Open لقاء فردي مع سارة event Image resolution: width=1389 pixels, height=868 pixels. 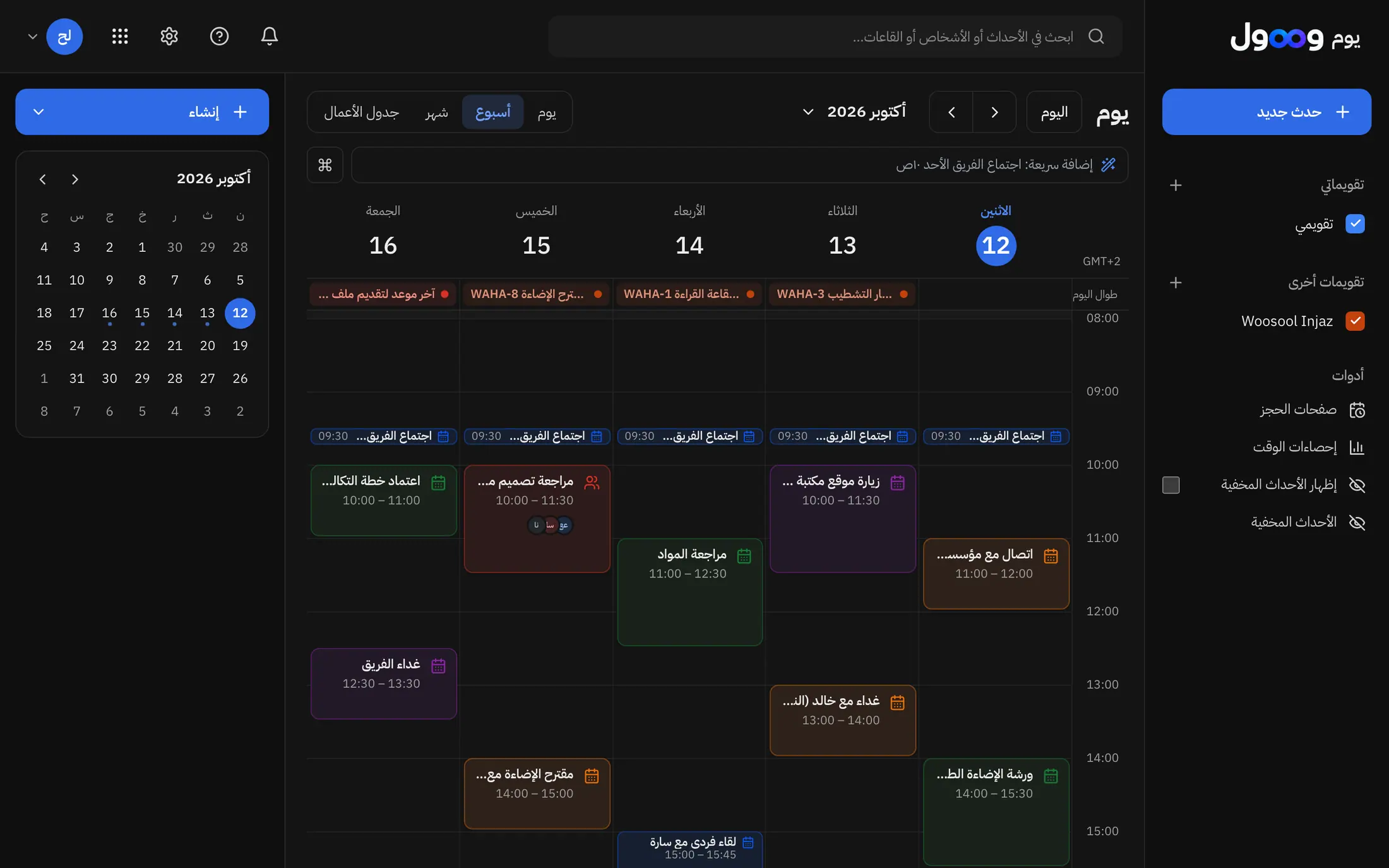(x=690, y=849)
